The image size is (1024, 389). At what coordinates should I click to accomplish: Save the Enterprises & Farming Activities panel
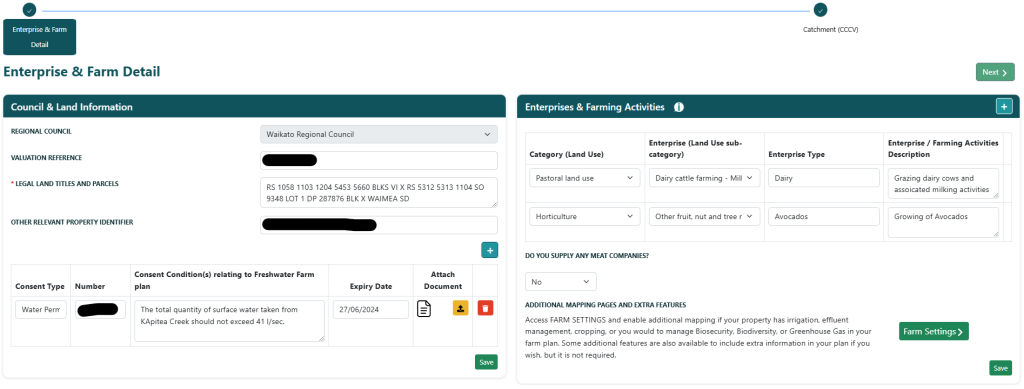pos(1000,368)
